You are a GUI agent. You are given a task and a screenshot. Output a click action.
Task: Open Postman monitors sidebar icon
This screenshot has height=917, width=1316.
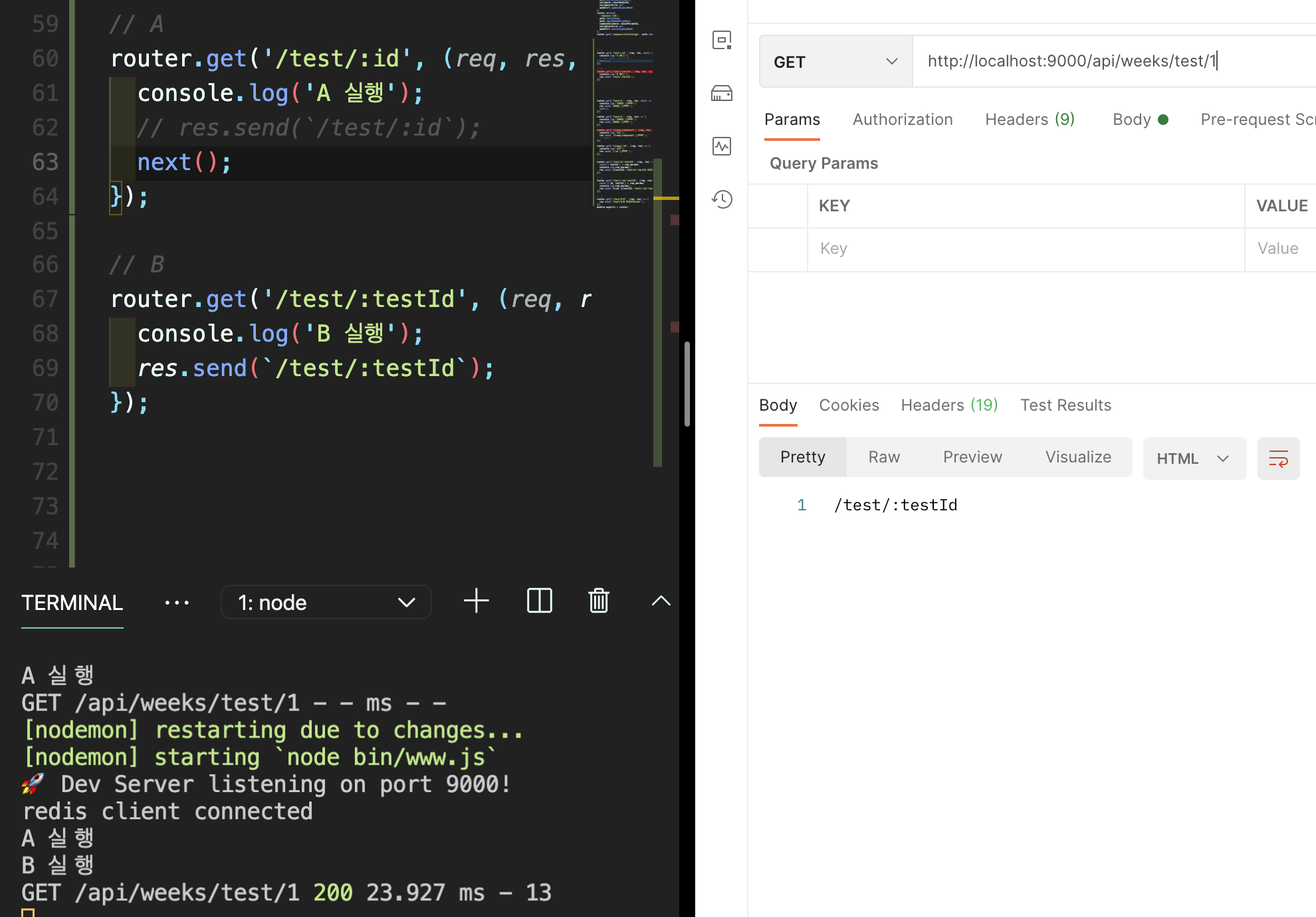tap(722, 146)
